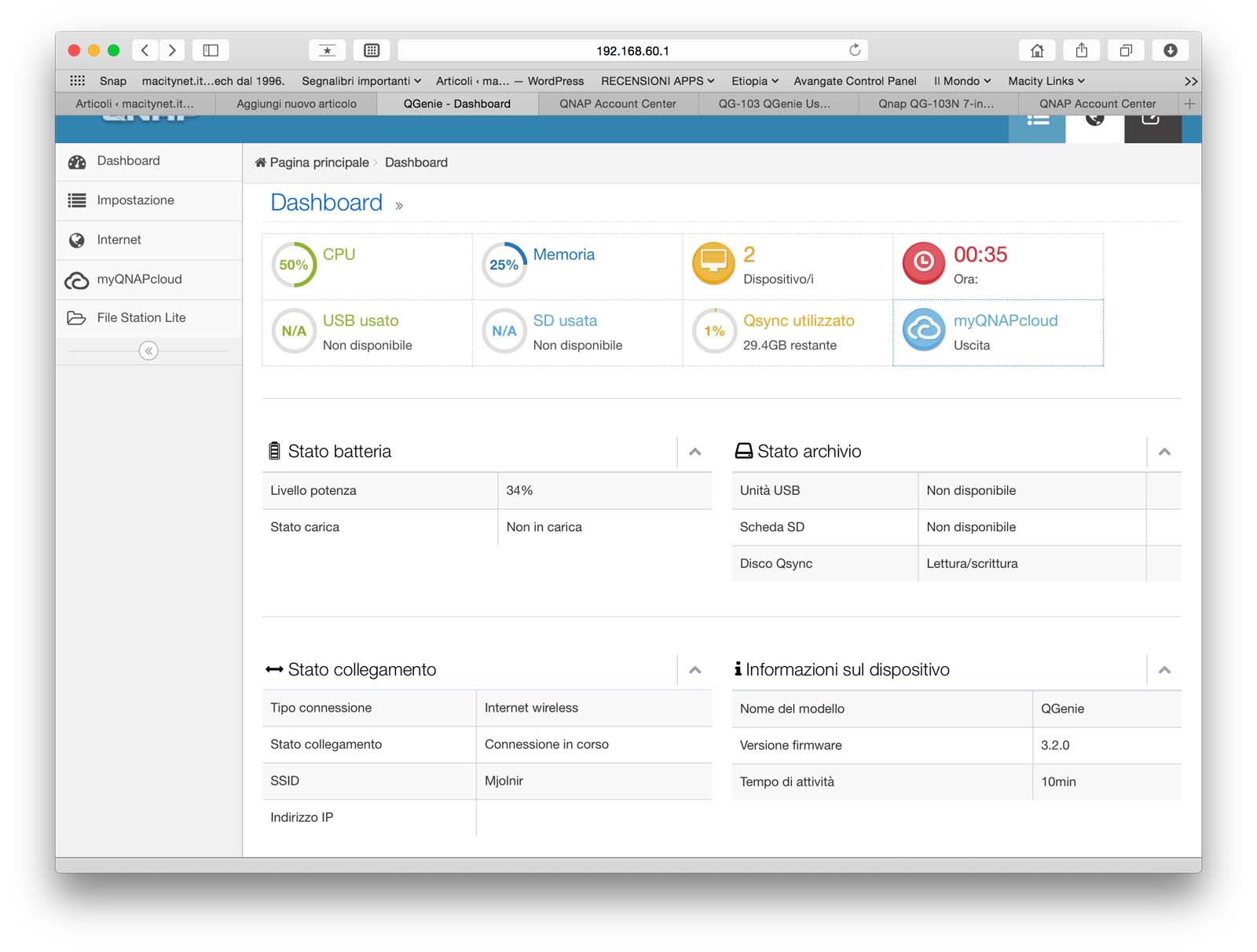The height and width of the screenshot is (952, 1257).
Task: Open the RECENSIONI APPS bookmarks dropdown
Action: 658,81
